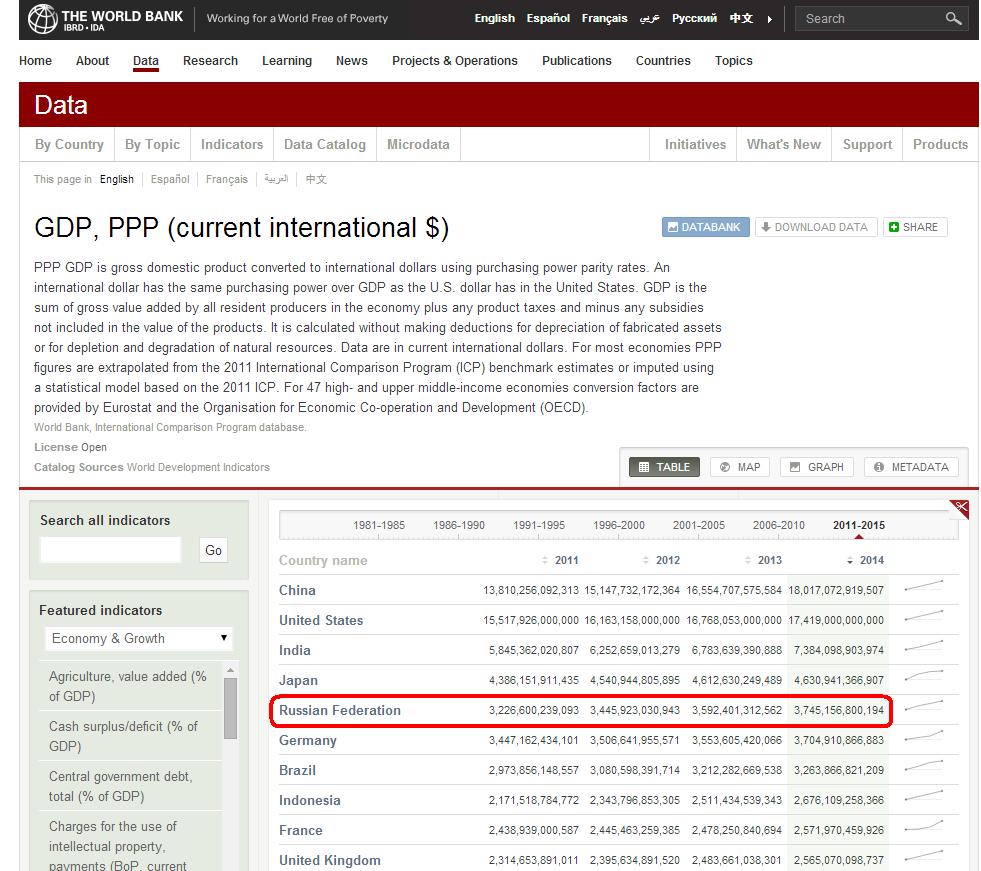Select 1996-2000 year range
The width and height of the screenshot is (981, 871).
pyautogui.click(x=619, y=525)
